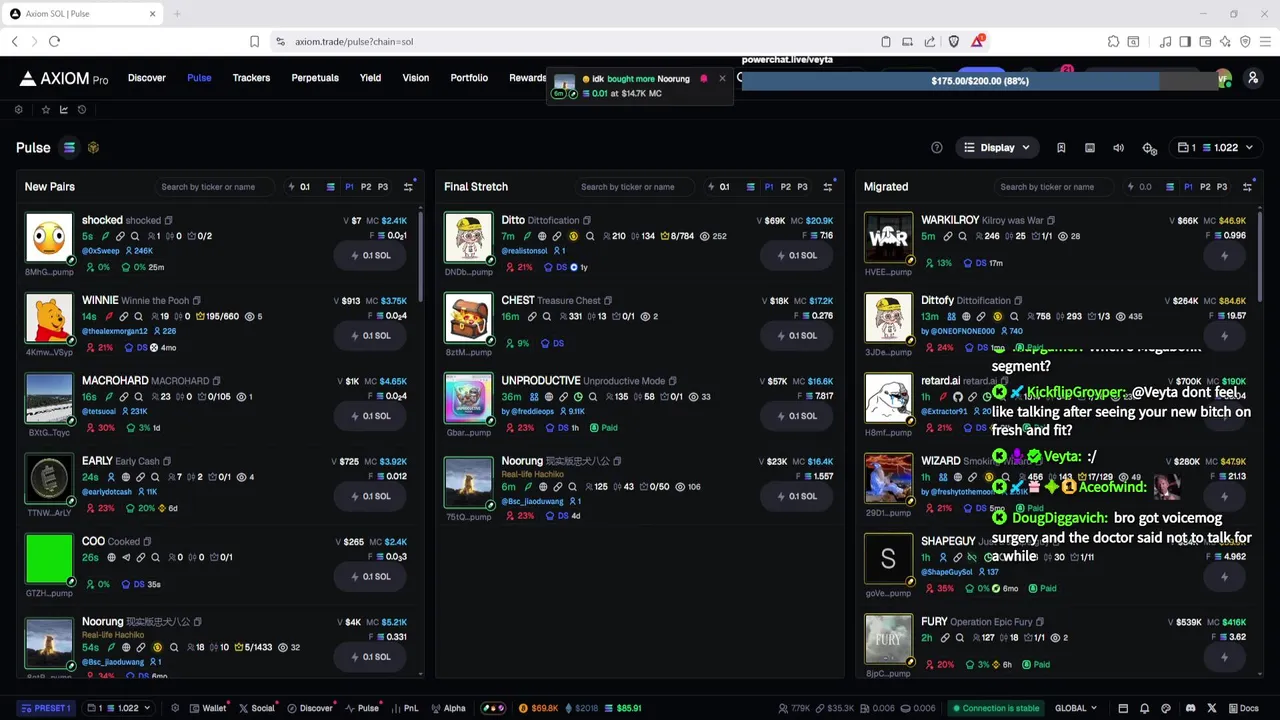The image size is (1280, 720).
Task: Expand the wallet balance 1.022 dropdown at top
Action: pyautogui.click(x=1215, y=148)
